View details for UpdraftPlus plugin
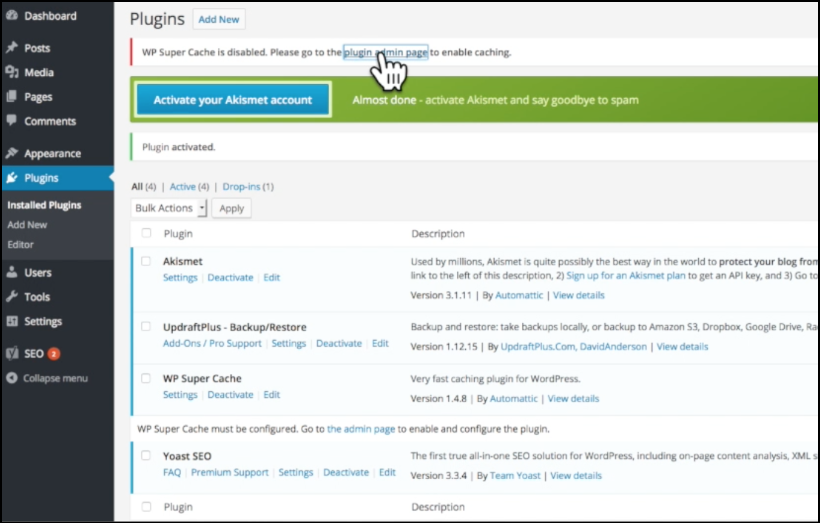Image resolution: width=820 pixels, height=523 pixels. (x=682, y=347)
